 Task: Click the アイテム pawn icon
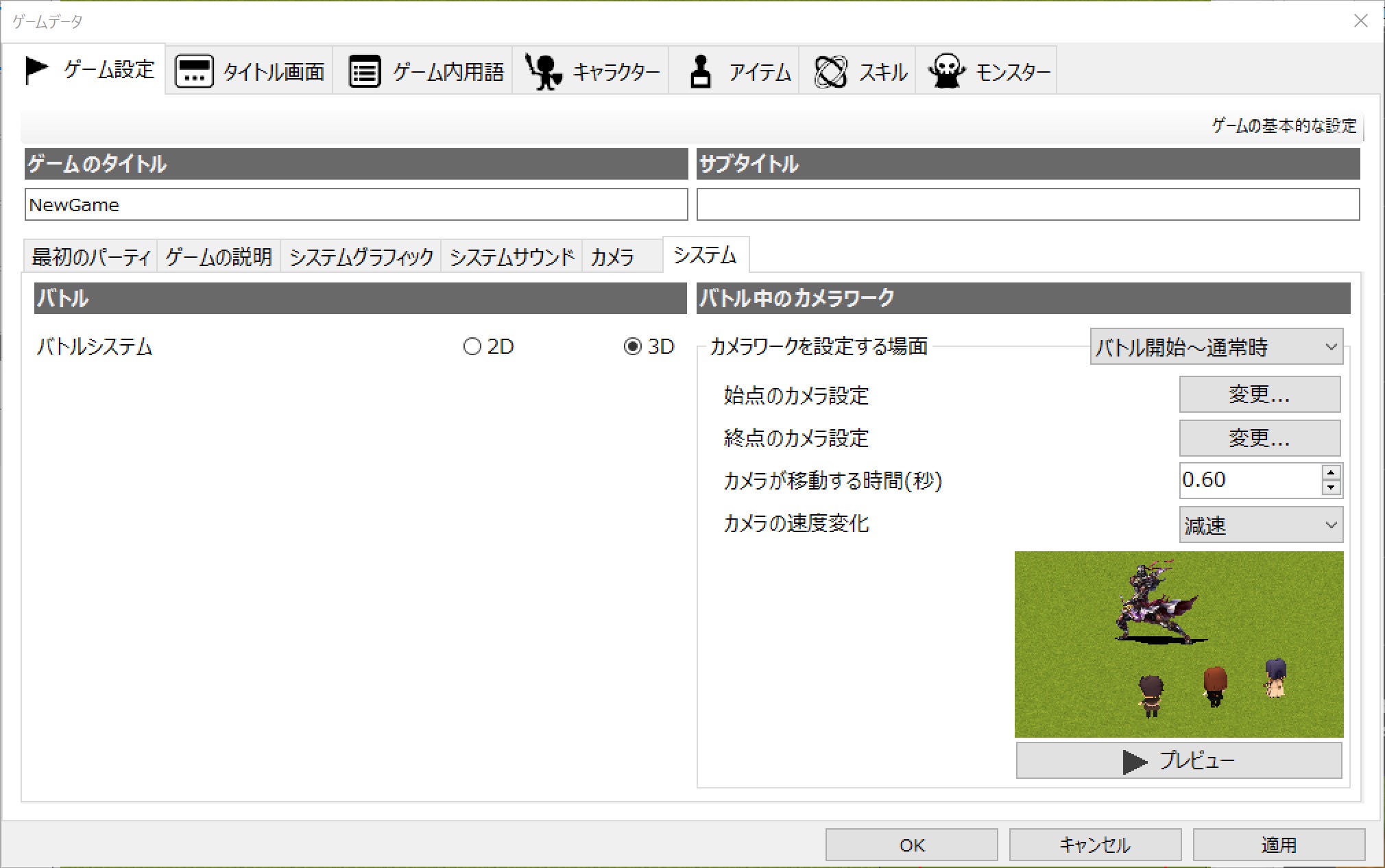[x=700, y=71]
